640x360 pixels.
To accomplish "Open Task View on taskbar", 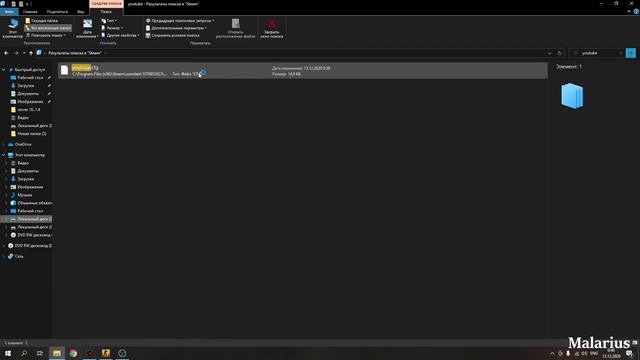I will (x=40, y=353).
